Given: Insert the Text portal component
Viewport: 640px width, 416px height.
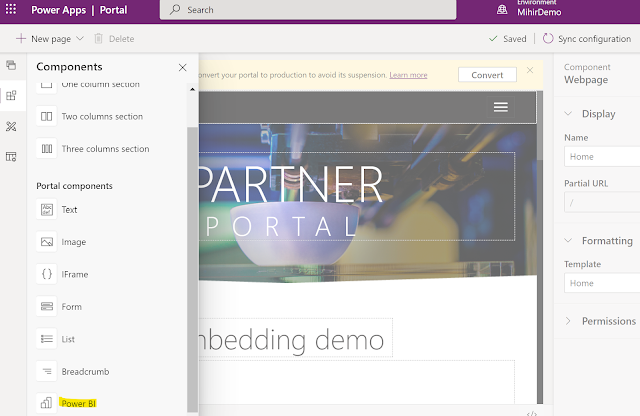Looking at the screenshot, I should pyautogui.click(x=58, y=209).
